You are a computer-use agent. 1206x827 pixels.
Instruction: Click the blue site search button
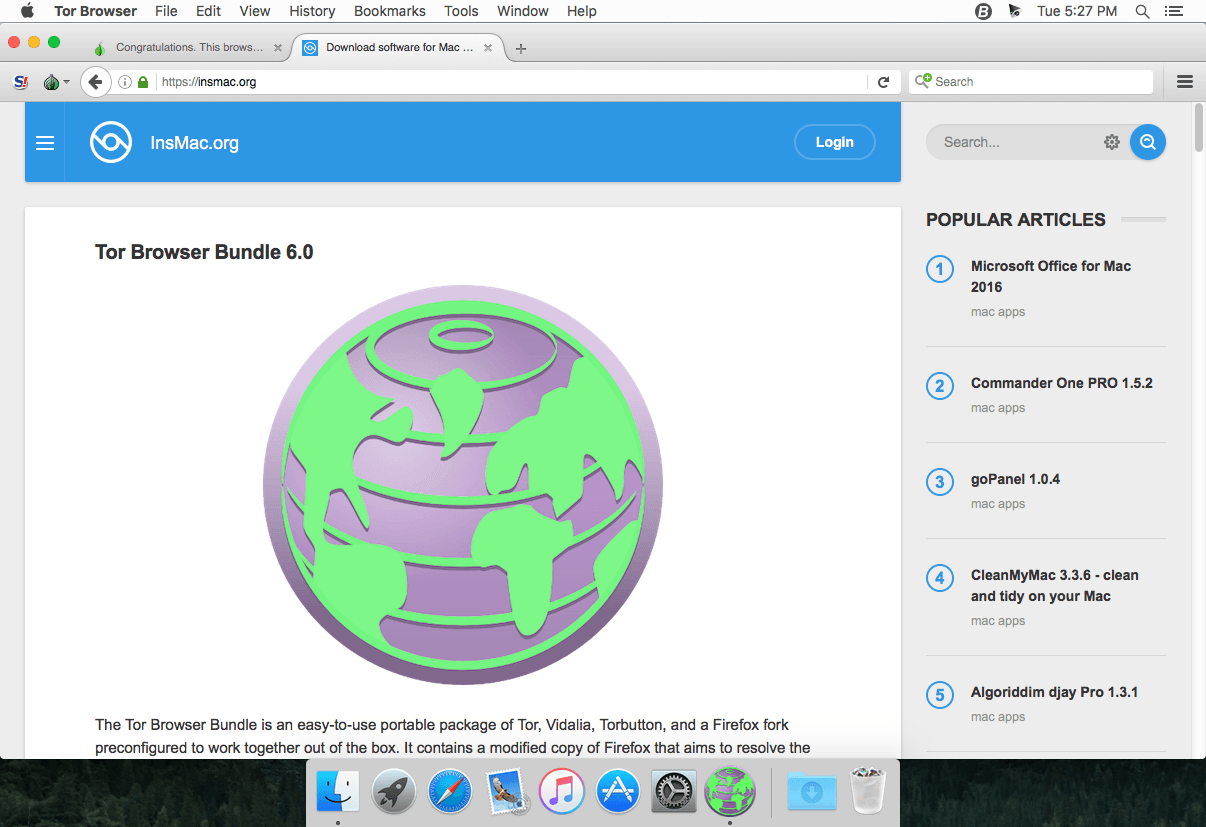point(1148,142)
